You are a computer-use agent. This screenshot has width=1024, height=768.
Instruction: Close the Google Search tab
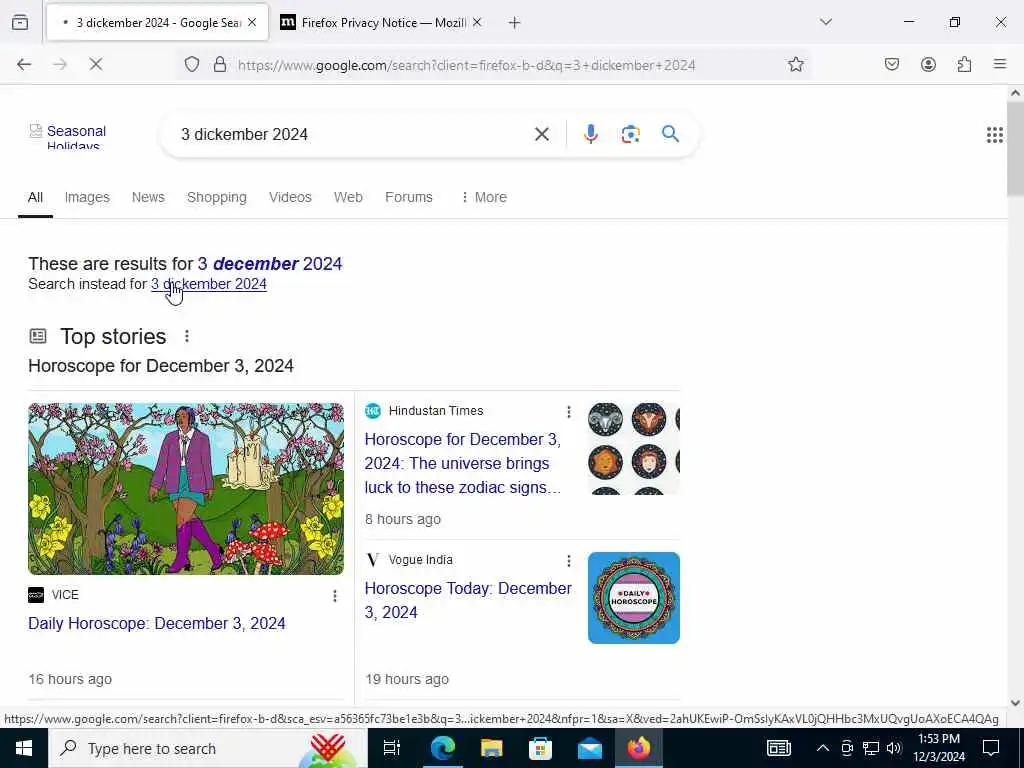252,22
